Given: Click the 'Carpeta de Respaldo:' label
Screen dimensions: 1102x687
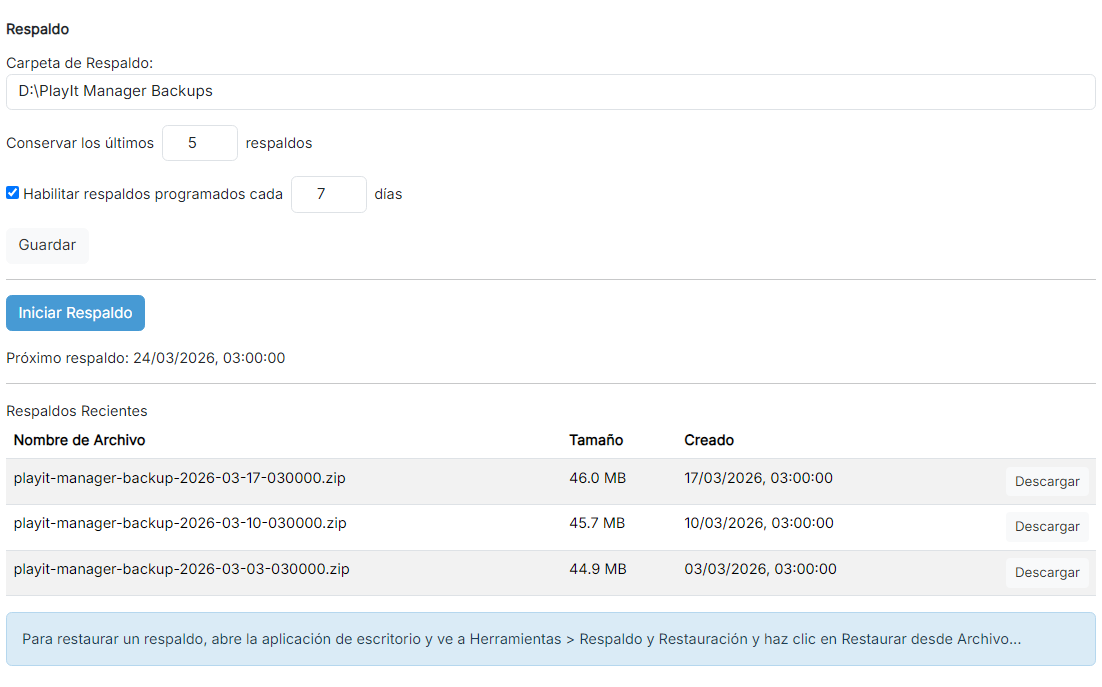Looking at the screenshot, I should coord(79,63).
